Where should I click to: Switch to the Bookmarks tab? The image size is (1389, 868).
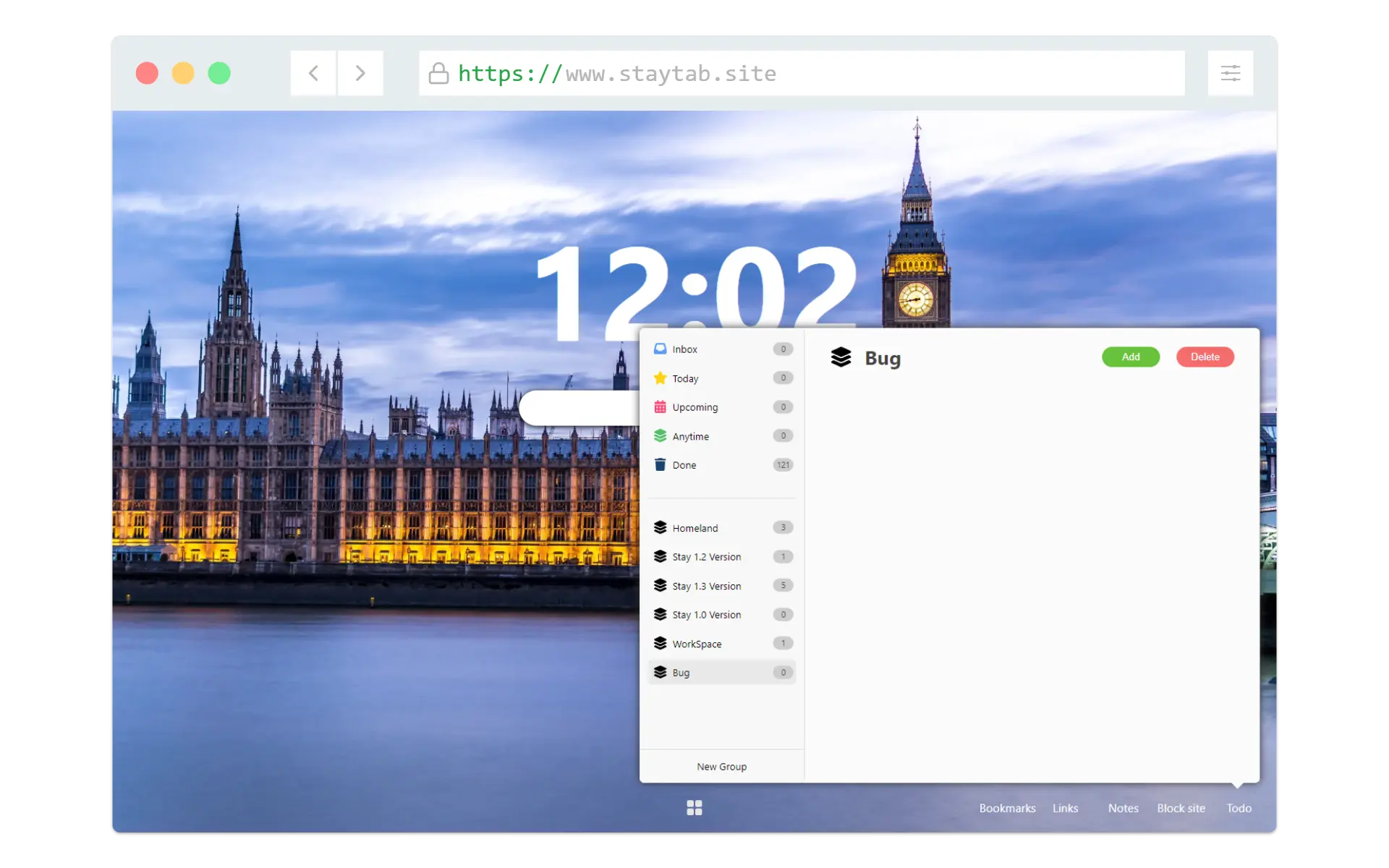pos(1007,808)
